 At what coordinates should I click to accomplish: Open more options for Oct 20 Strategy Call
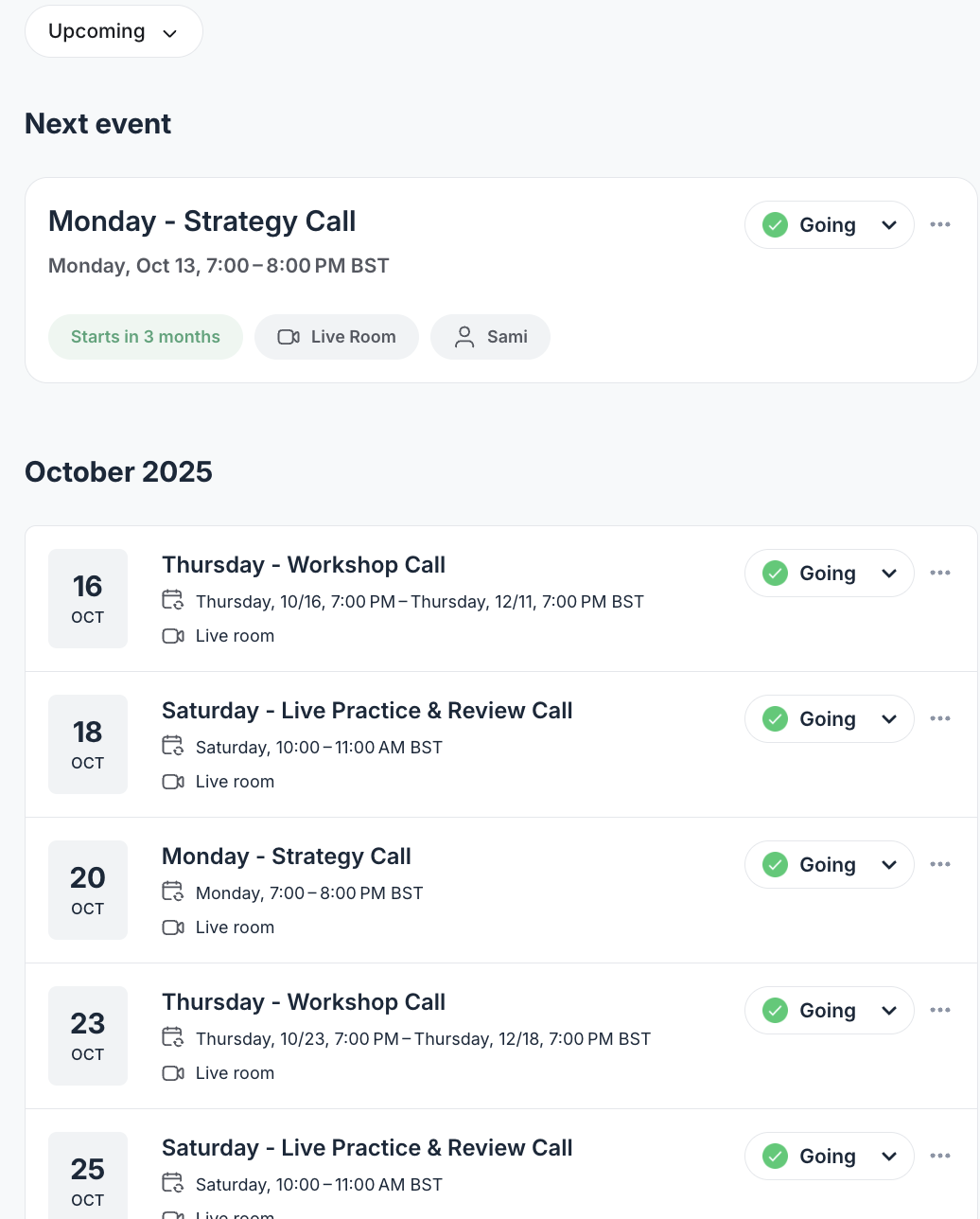click(x=939, y=864)
